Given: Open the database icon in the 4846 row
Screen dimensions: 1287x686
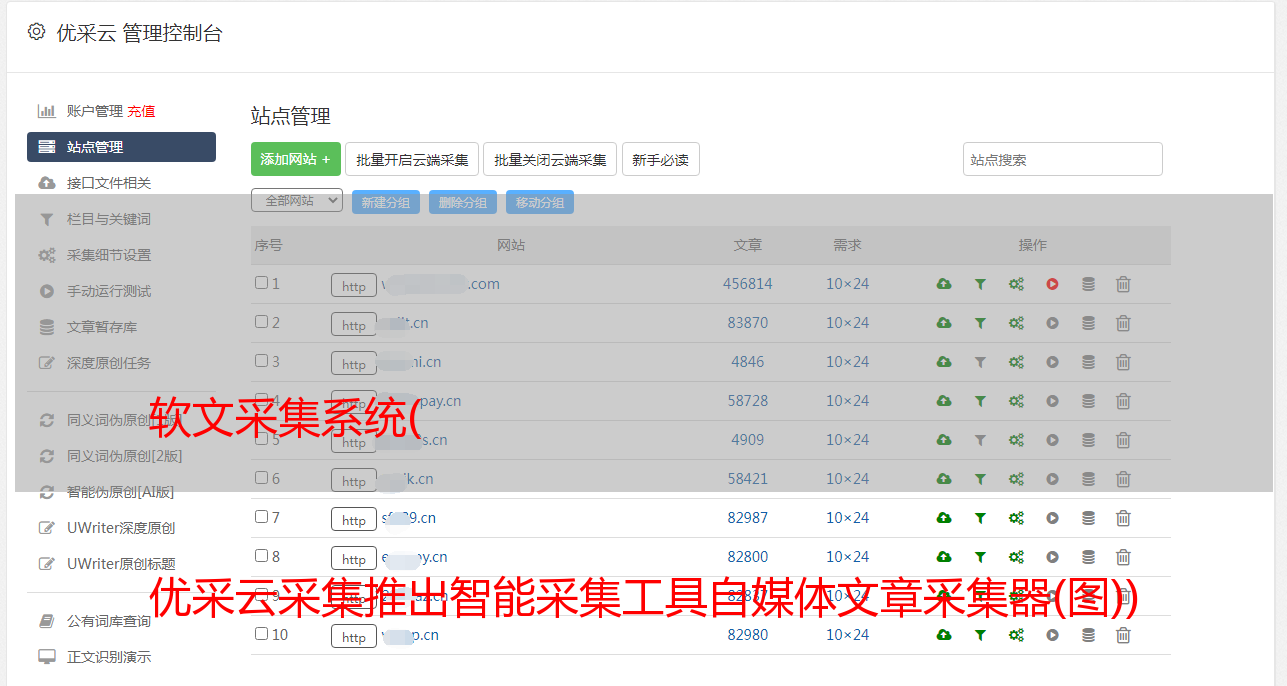Looking at the screenshot, I should (x=1088, y=362).
